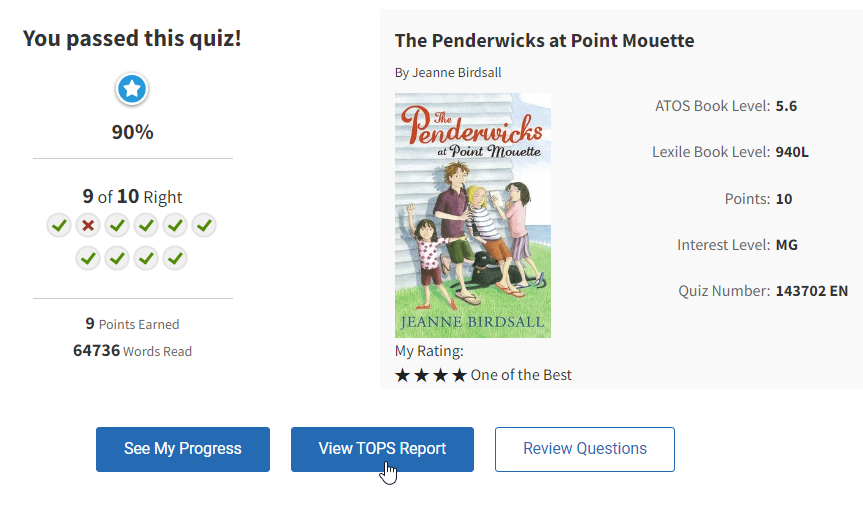Click the fourth question checkmark icon
Image resolution: width=863 pixels, height=505 pixels.
[x=146, y=225]
